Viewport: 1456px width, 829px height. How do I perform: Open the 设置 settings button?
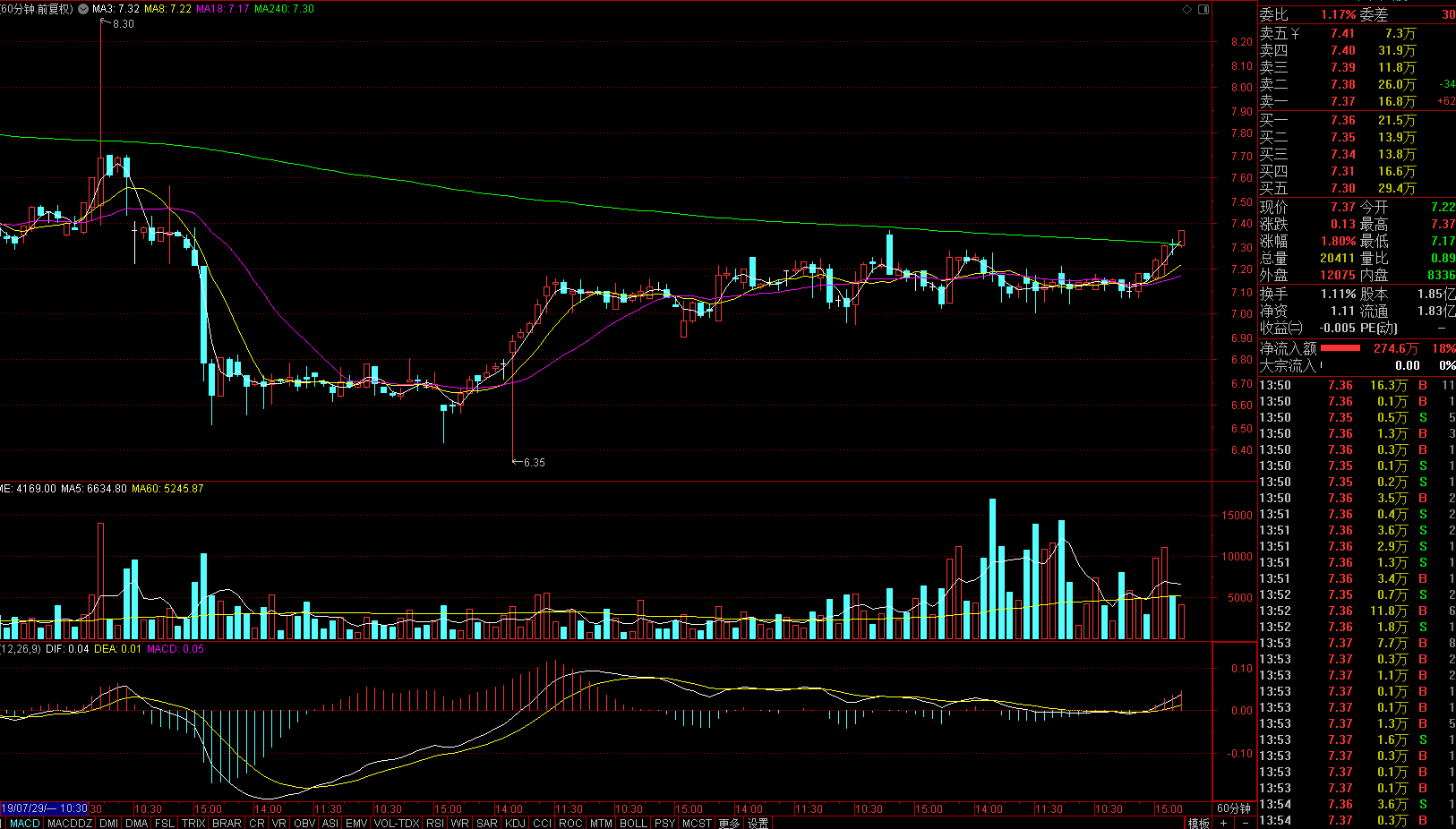pyautogui.click(x=758, y=823)
